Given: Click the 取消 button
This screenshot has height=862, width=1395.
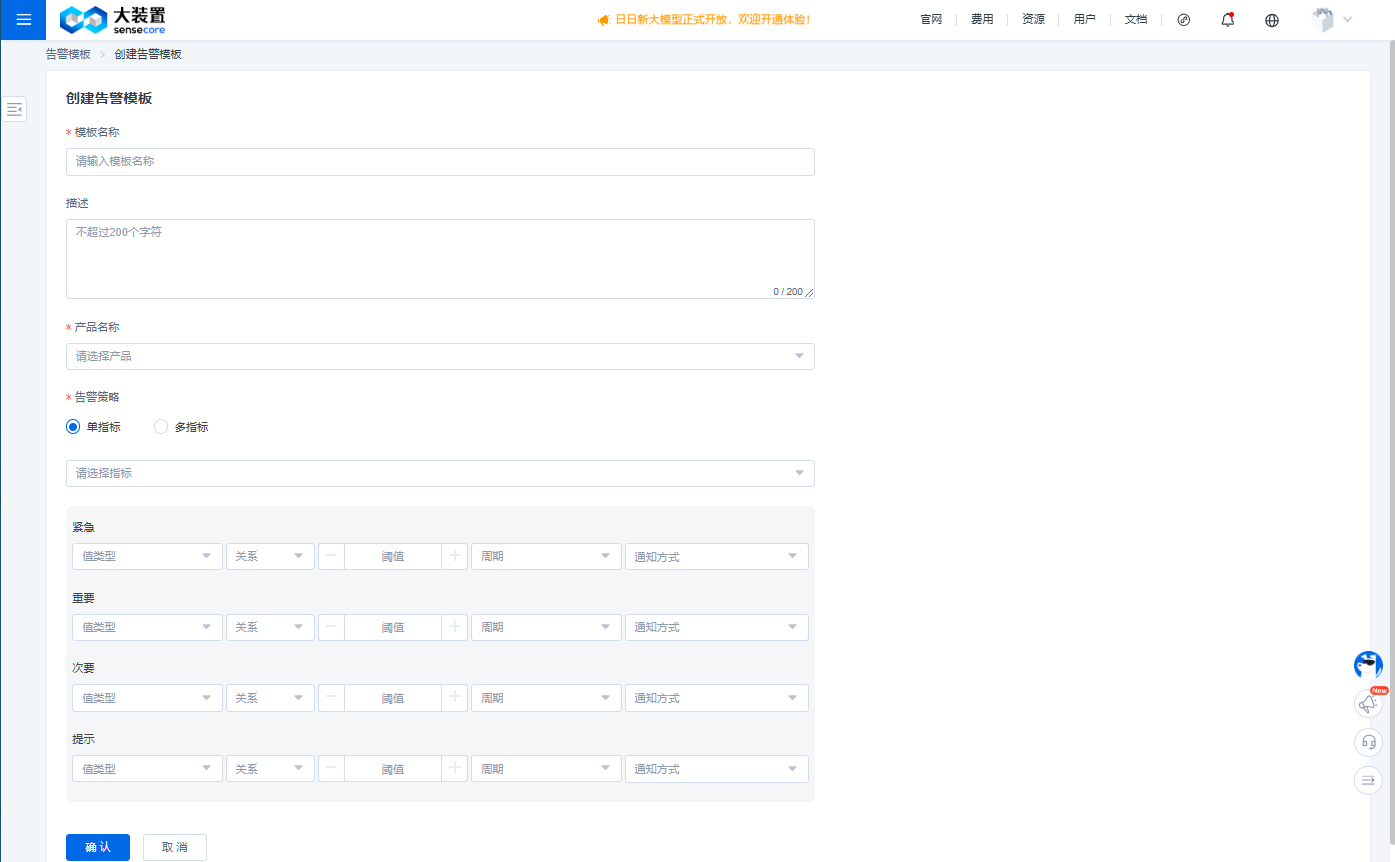Looking at the screenshot, I should pyautogui.click(x=175, y=847).
